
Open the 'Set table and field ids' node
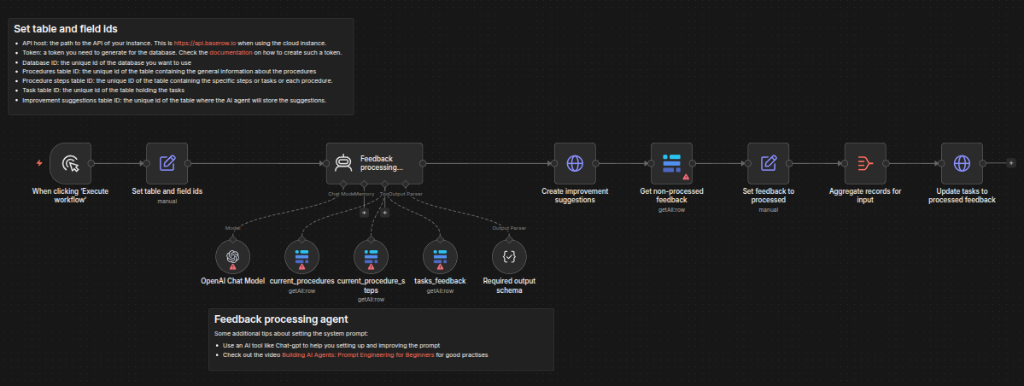(167, 163)
